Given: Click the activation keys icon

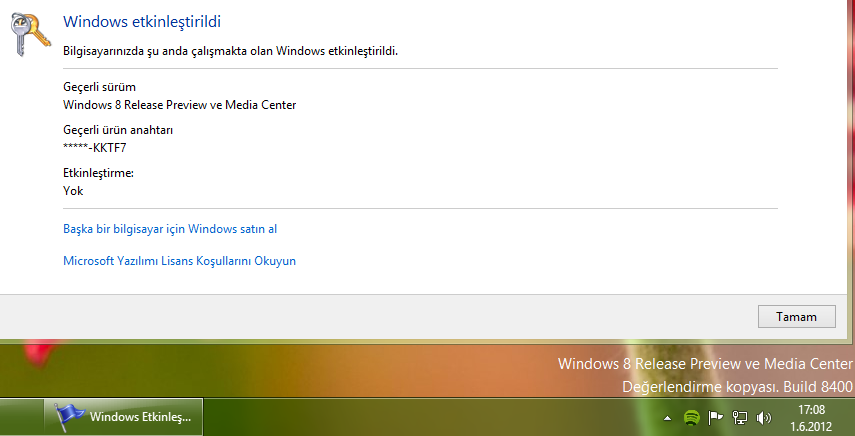Looking at the screenshot, I should click(31, 34).
